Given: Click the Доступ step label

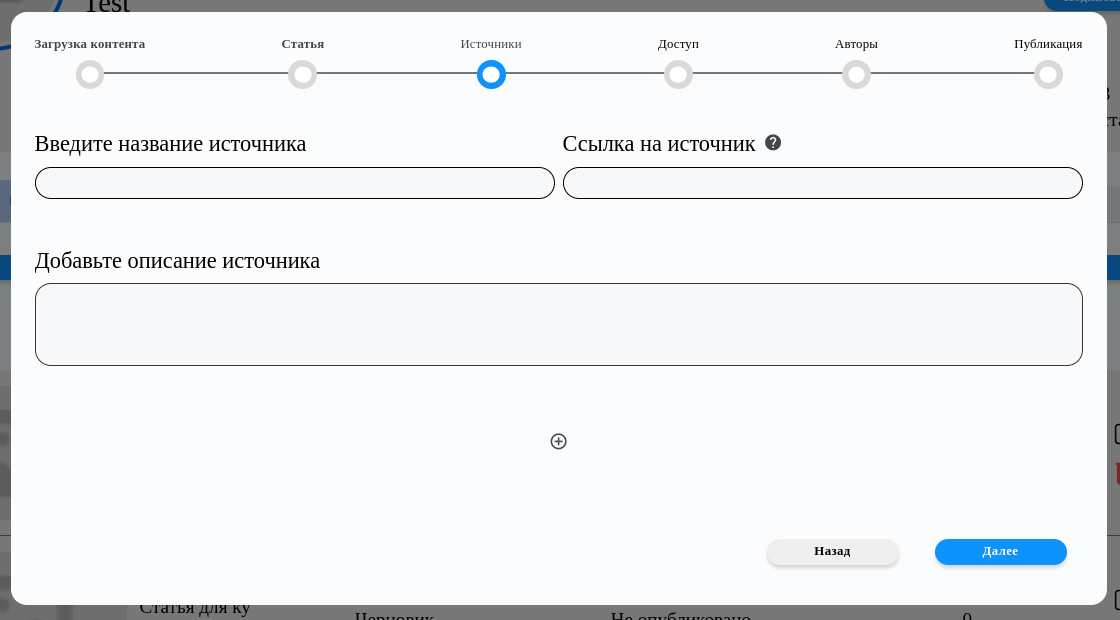Looking at the screenshot, I should (x=679, y=44).
